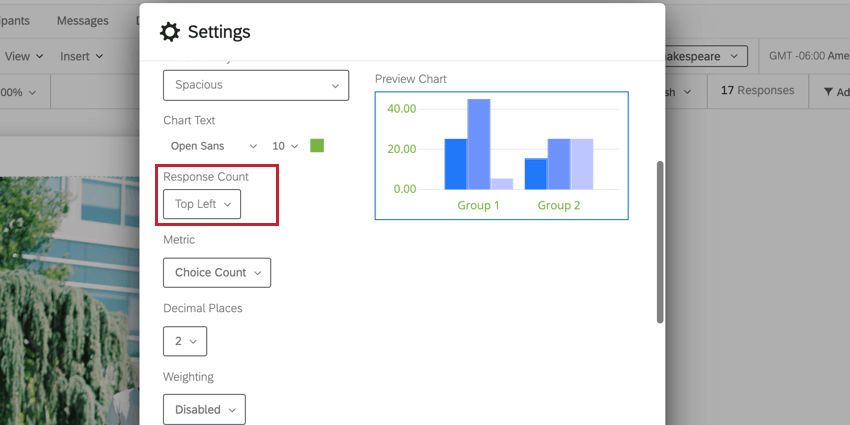This screenshot has width=850, height=425.
Task: Open the Weighting Disabled dropdown
Action: pos(204,409)
